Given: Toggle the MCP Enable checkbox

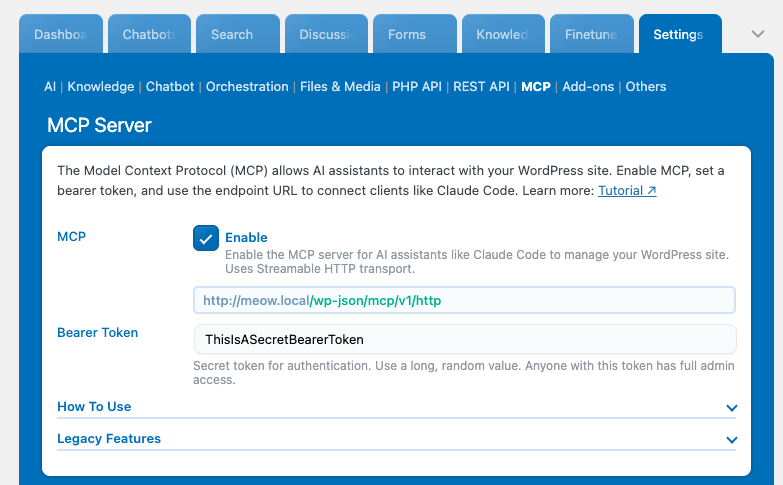Looking at the screenshot, I should (206, 238).
